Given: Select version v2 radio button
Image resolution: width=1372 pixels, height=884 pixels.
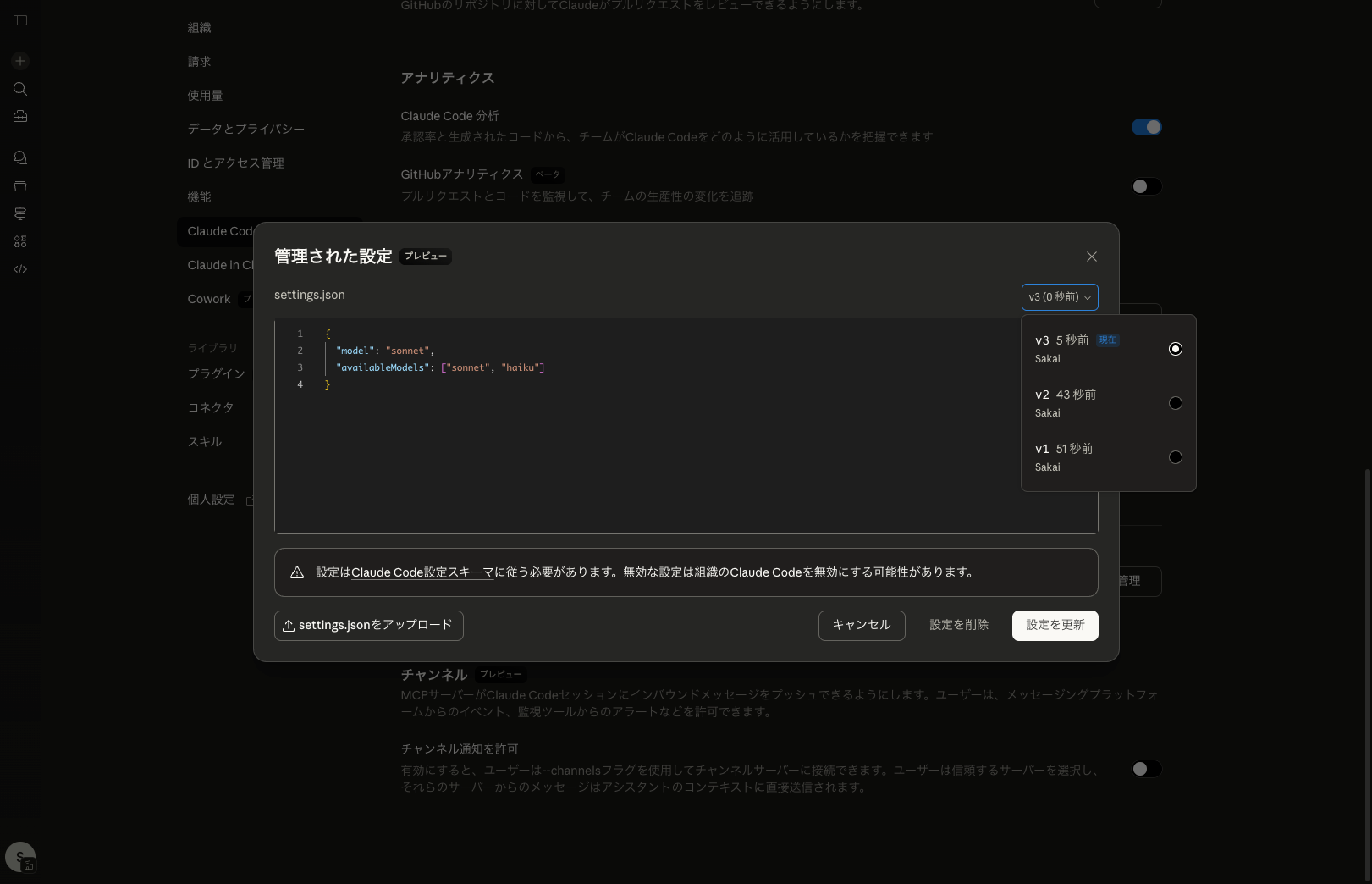Looking at the screenshot, I should click(x=1175, y=403).
